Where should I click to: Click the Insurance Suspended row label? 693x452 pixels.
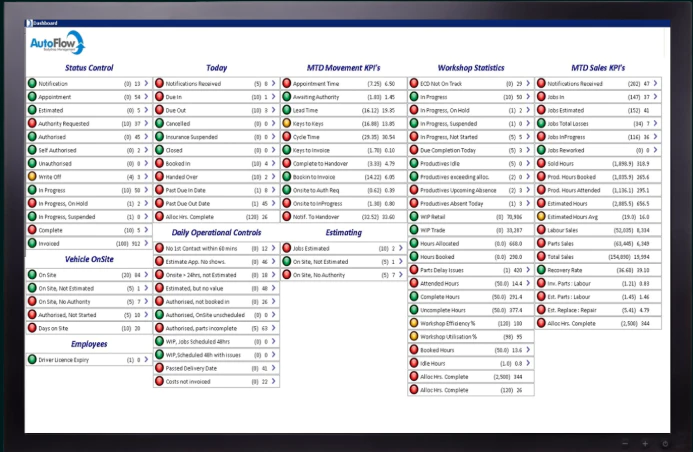tap(191, 137)
